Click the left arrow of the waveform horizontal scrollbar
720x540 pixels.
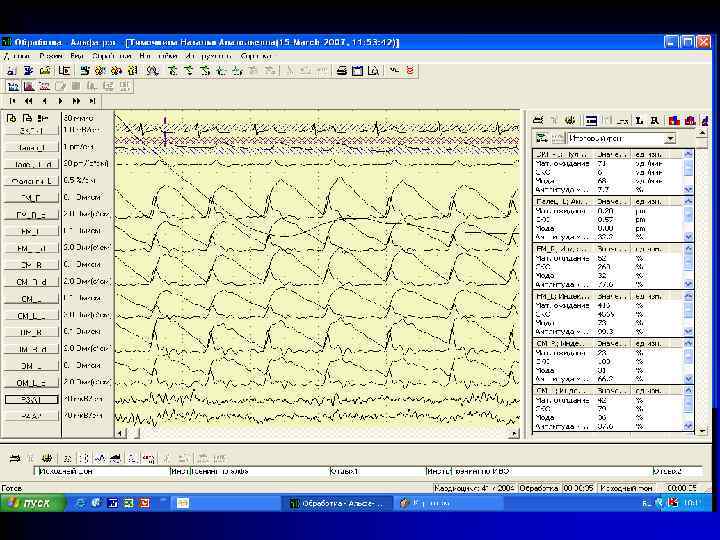click(119, 434)
